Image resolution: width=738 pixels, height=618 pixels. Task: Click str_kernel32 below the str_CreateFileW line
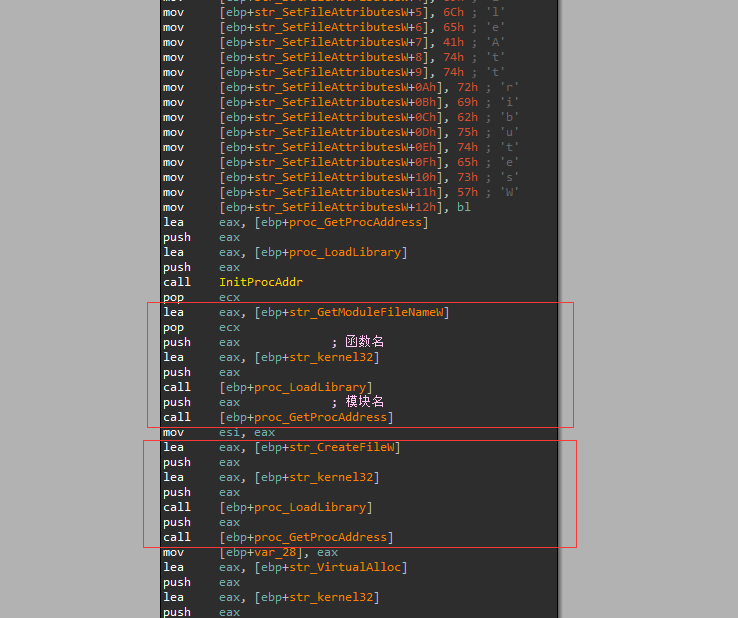pos(331,477)
